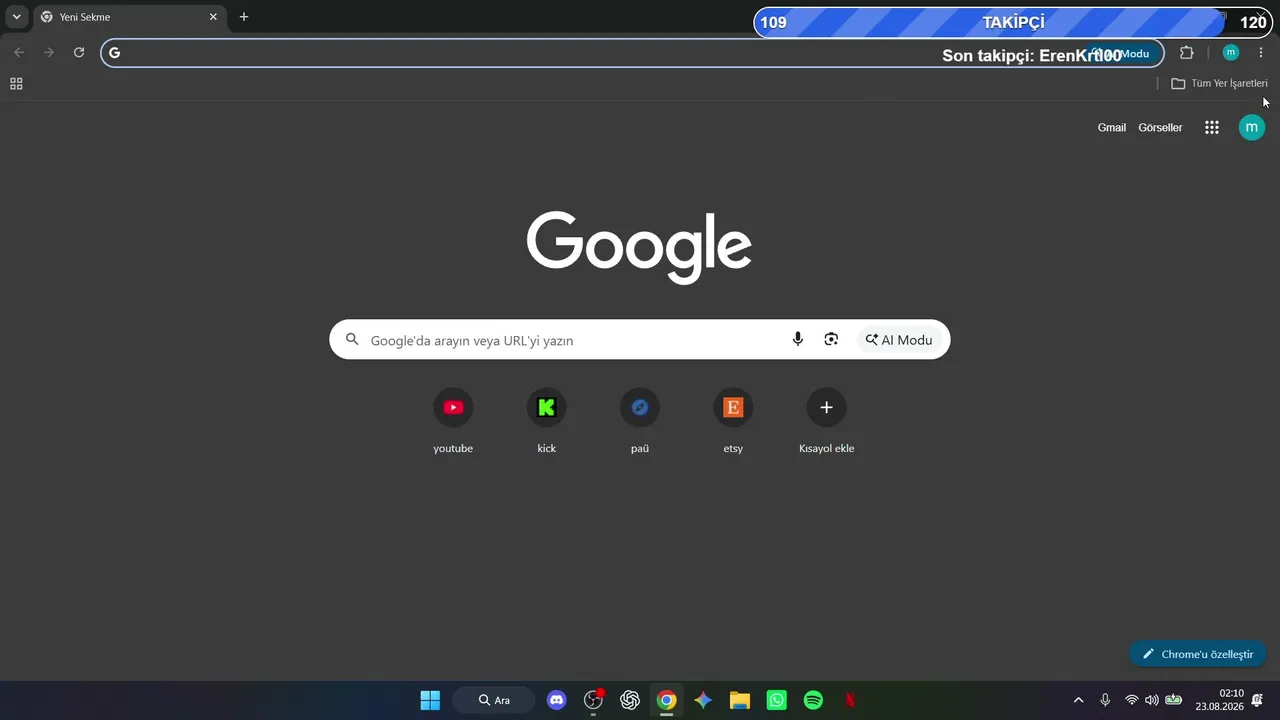Click the magnifier icon in the search box
Image resolution: width=1280 pixels, height=720 pixels.
pyautogui.click(x=352, y=340)
